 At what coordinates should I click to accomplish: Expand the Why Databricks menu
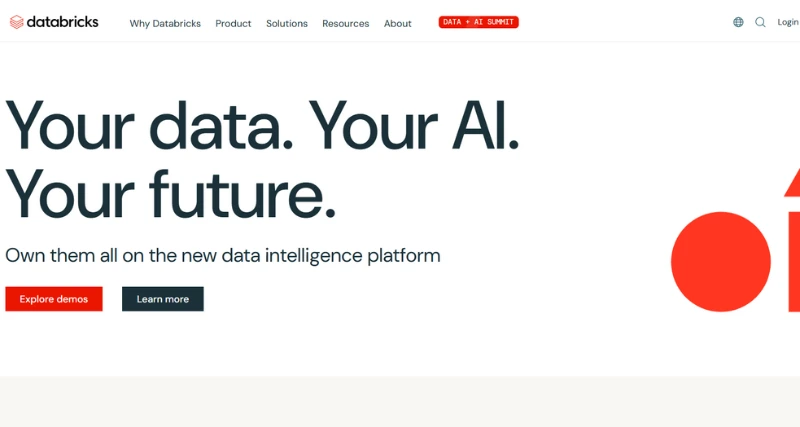click(x=165, y=23)
